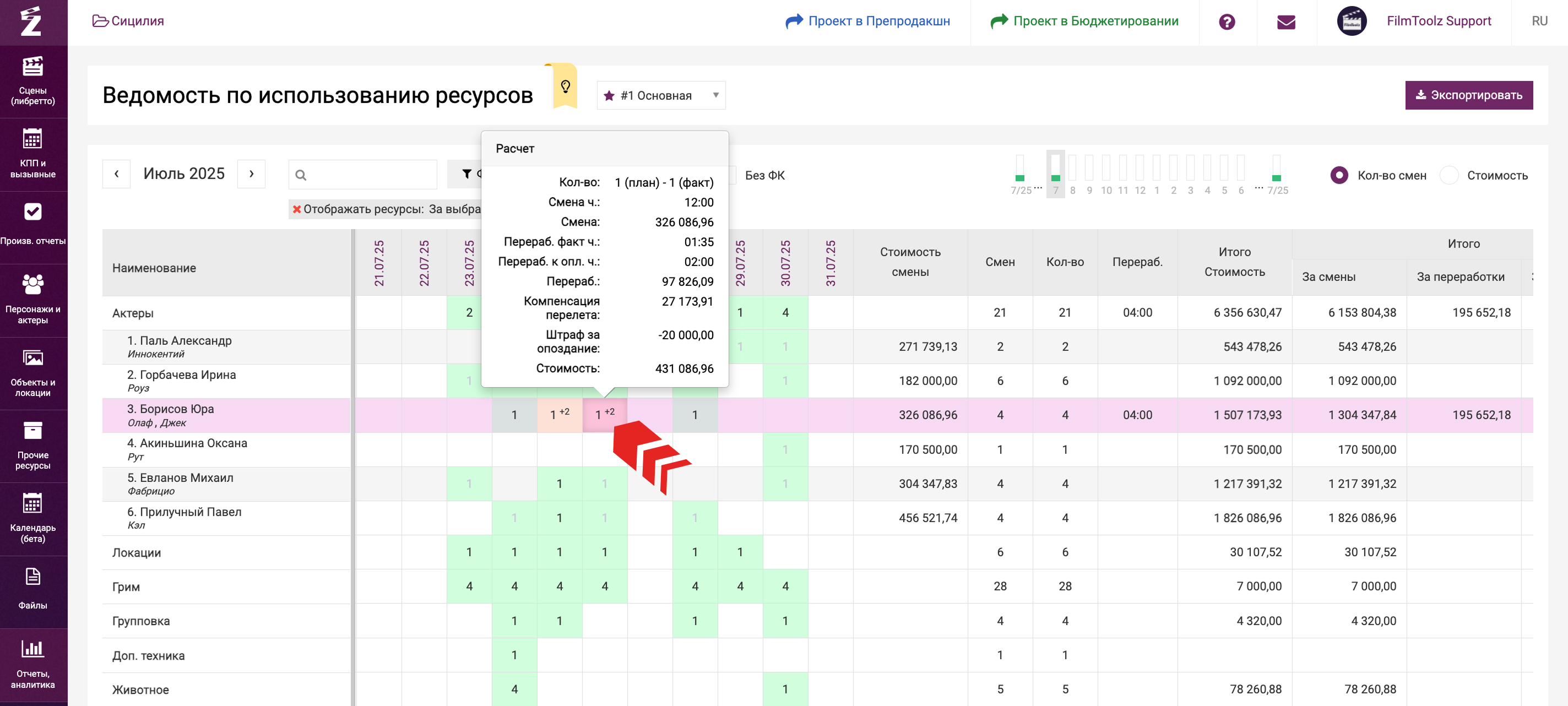1568x706 pixels.
Task: Open FilmToolz Support user menu
Action: [1439, 21]
